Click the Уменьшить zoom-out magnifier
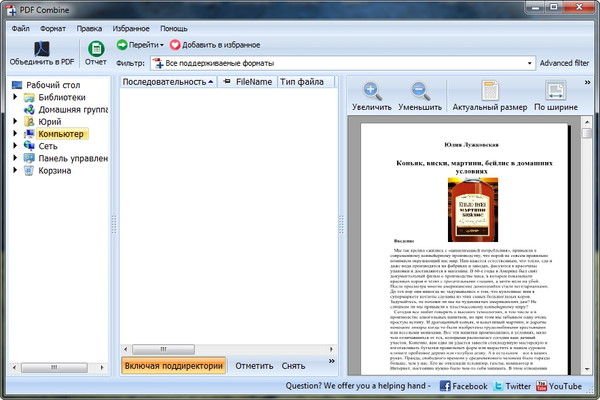The width and height of the screenshot is (600, 400). [x=419, y=92]
